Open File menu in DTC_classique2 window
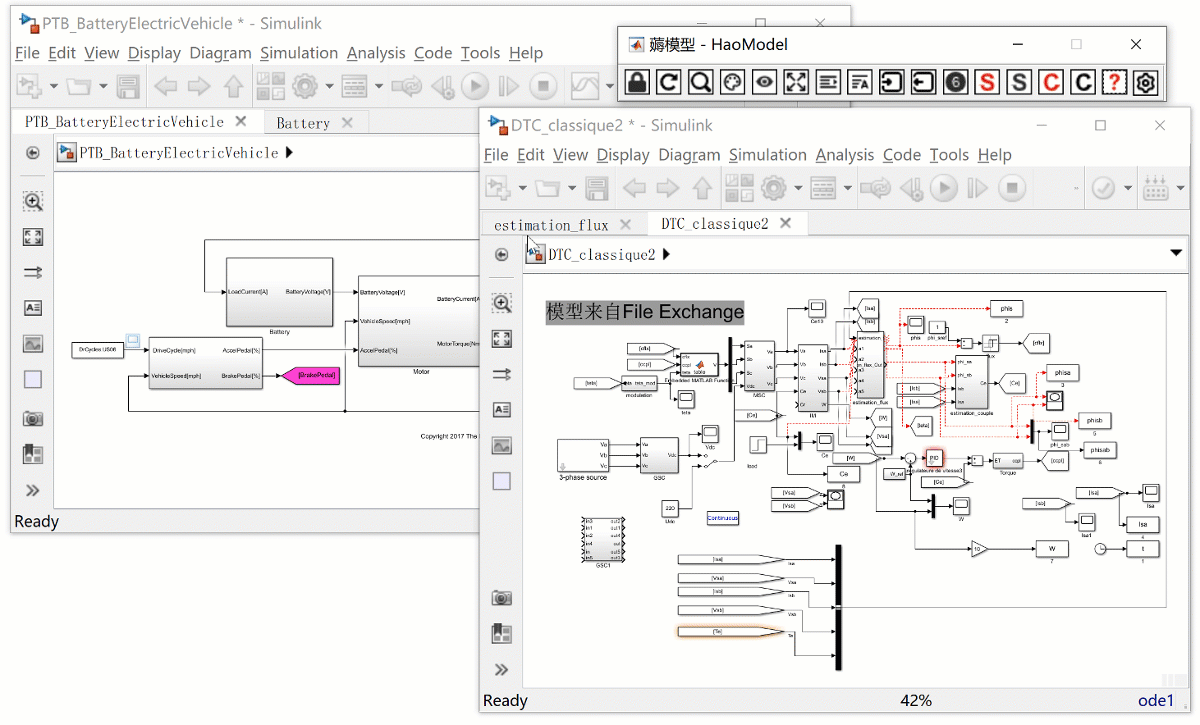The width and height of the screenshot is (1200, 725). coord(496,155)
